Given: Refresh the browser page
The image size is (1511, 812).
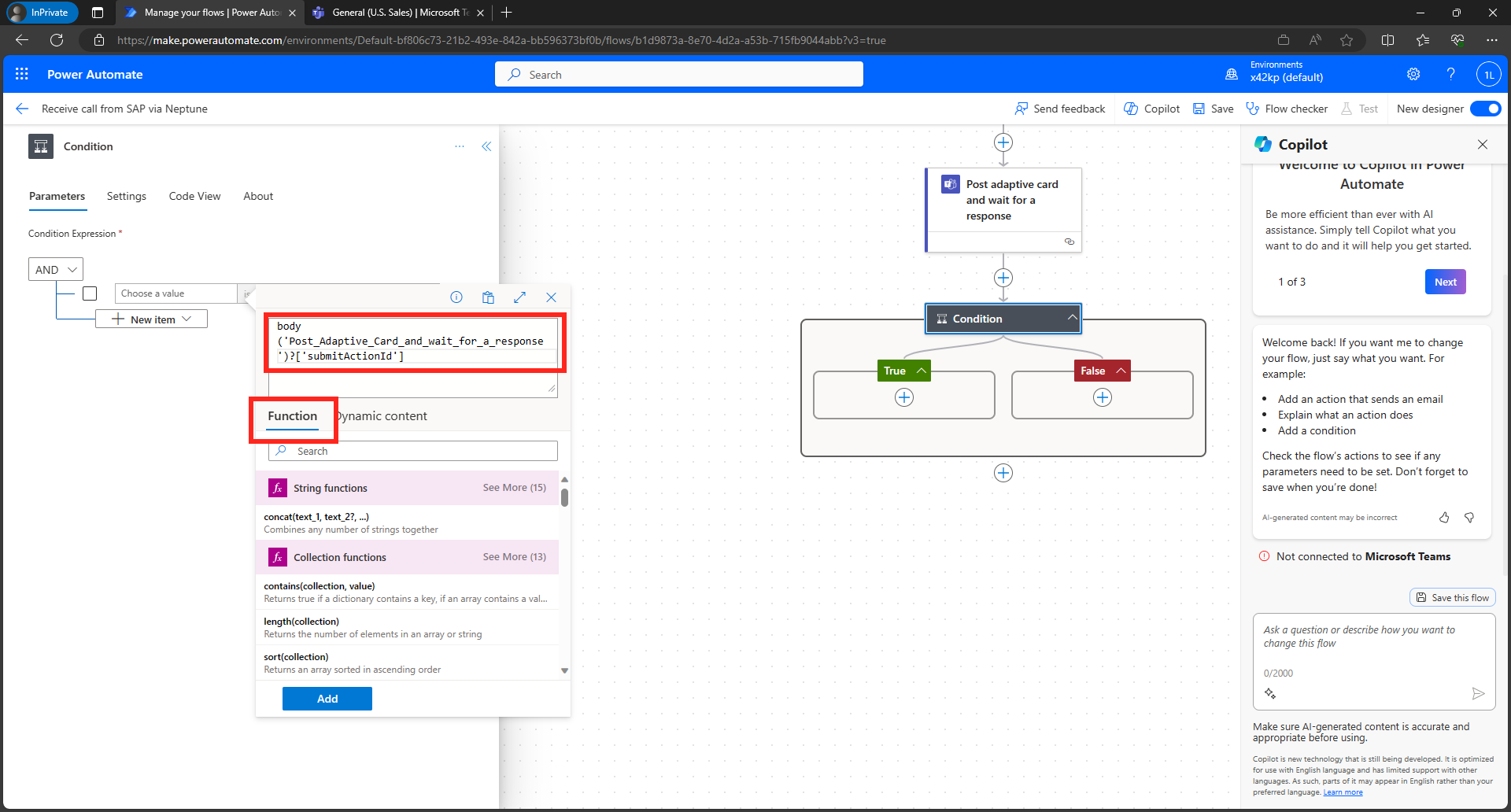Looking at the screenshot, I should [57, 40].
